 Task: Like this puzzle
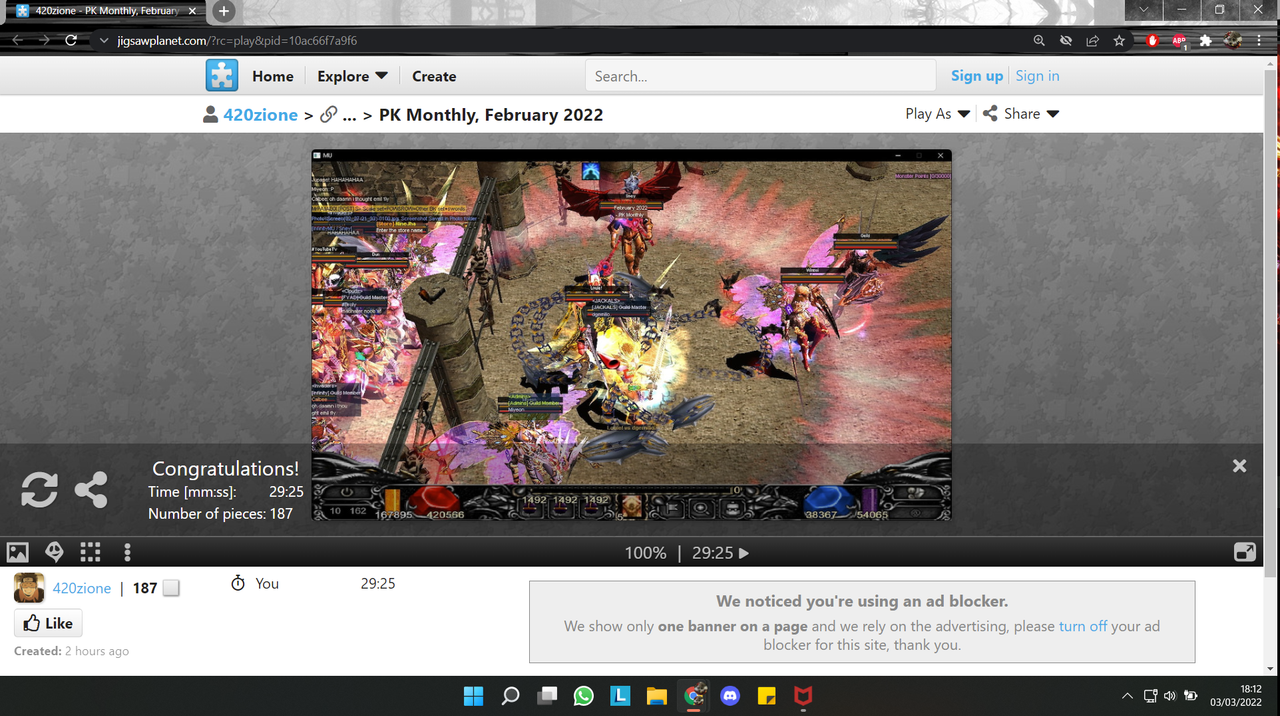click(x=48, y=623)
